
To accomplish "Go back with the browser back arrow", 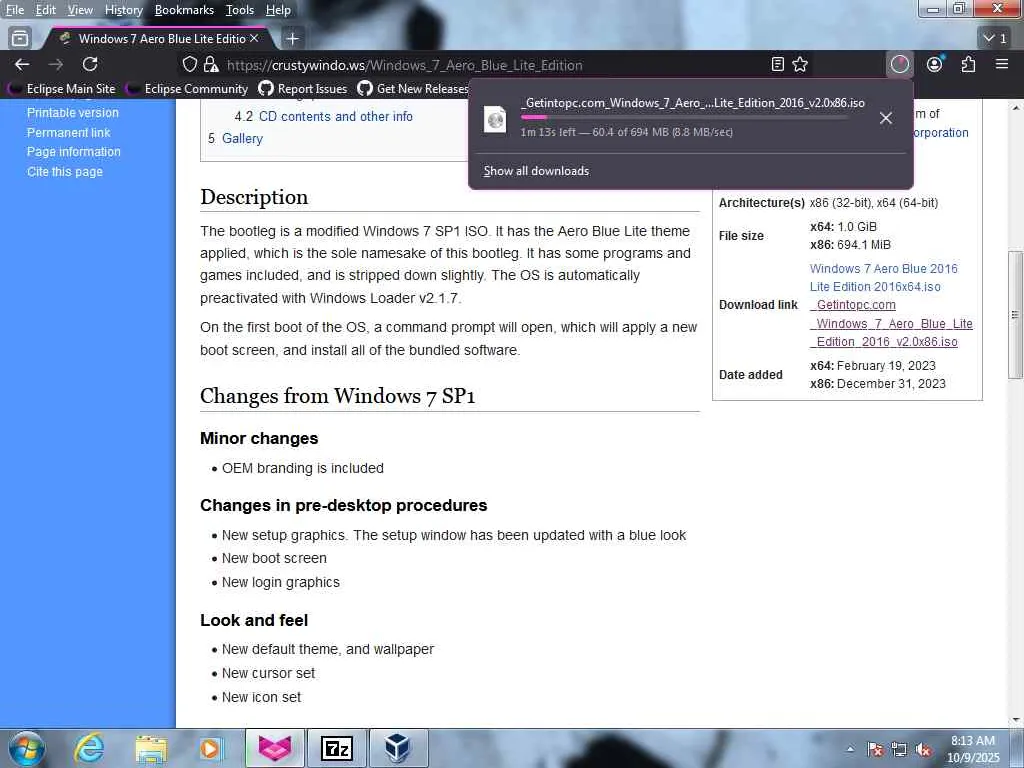I will pos(22,64).
